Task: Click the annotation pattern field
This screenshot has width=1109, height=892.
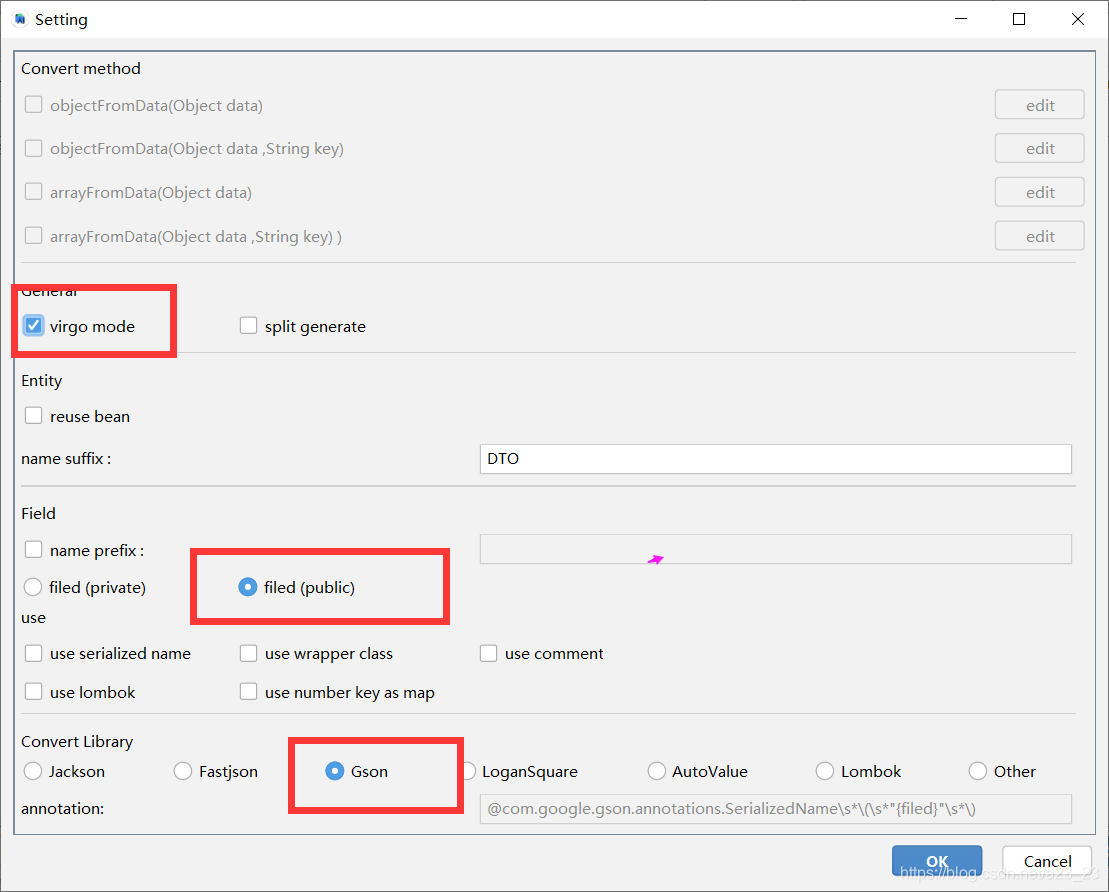Action: point(775,809)
